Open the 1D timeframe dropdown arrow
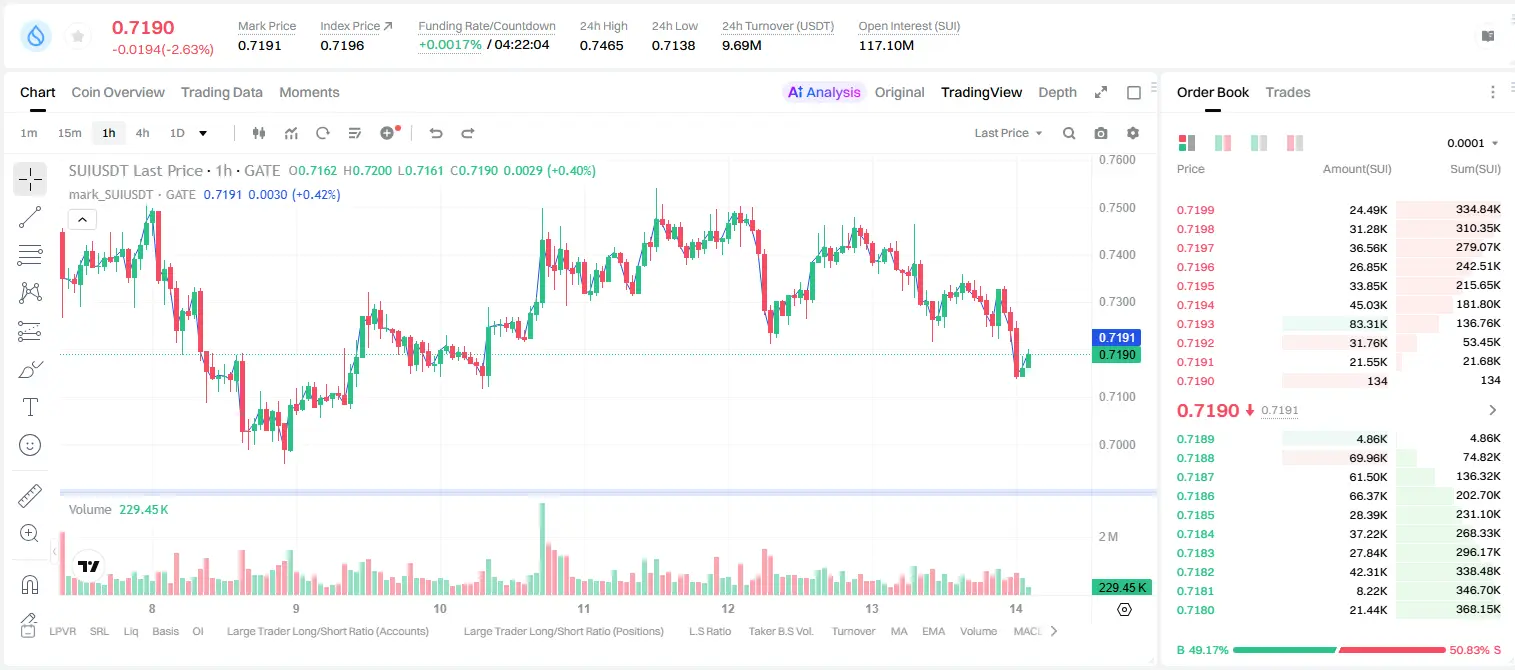 203,133
